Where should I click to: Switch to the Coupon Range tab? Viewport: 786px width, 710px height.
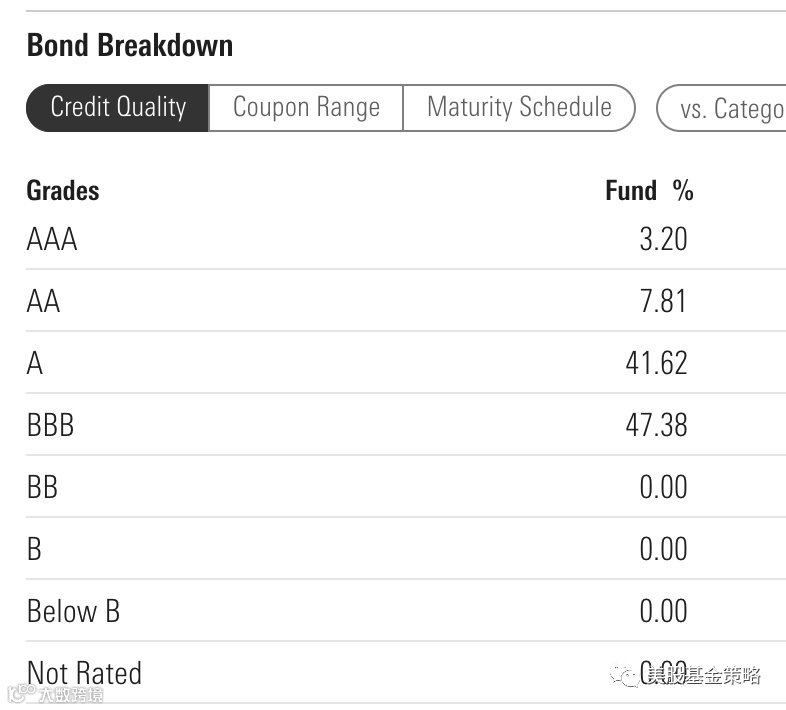coord(306,108)
